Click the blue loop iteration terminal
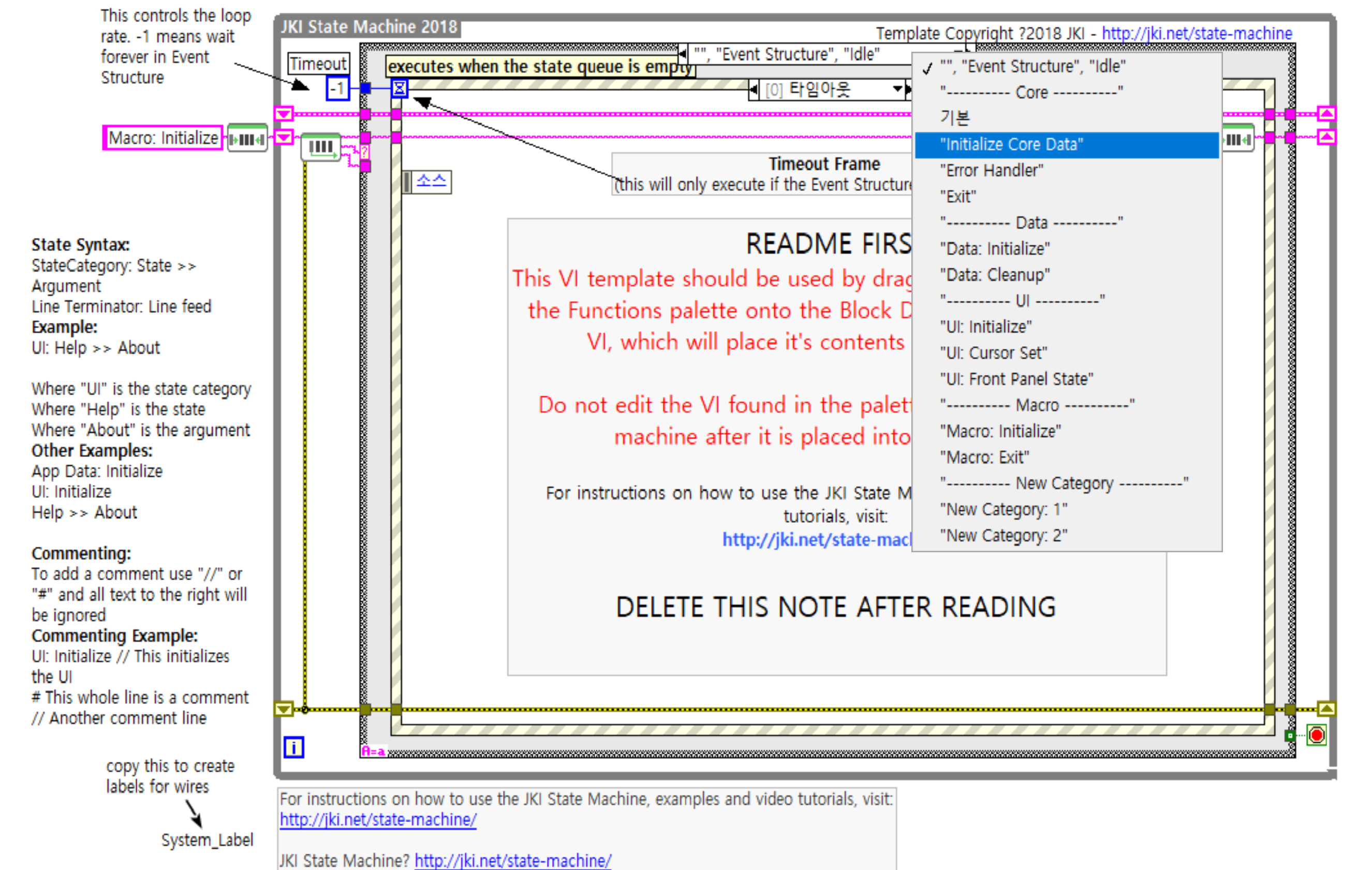This screenshot has height=870, width=1372. coord(293,747)
